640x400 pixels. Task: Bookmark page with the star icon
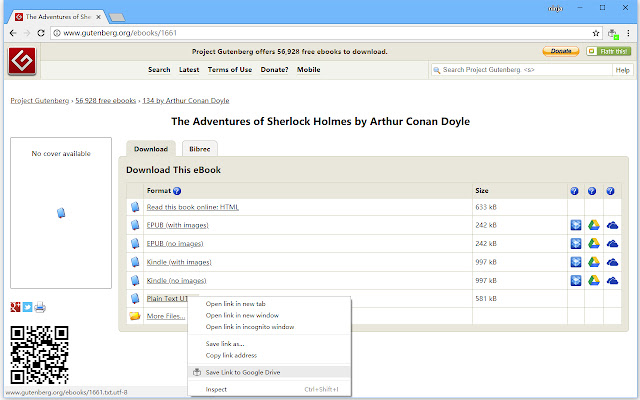click(596, 32)
